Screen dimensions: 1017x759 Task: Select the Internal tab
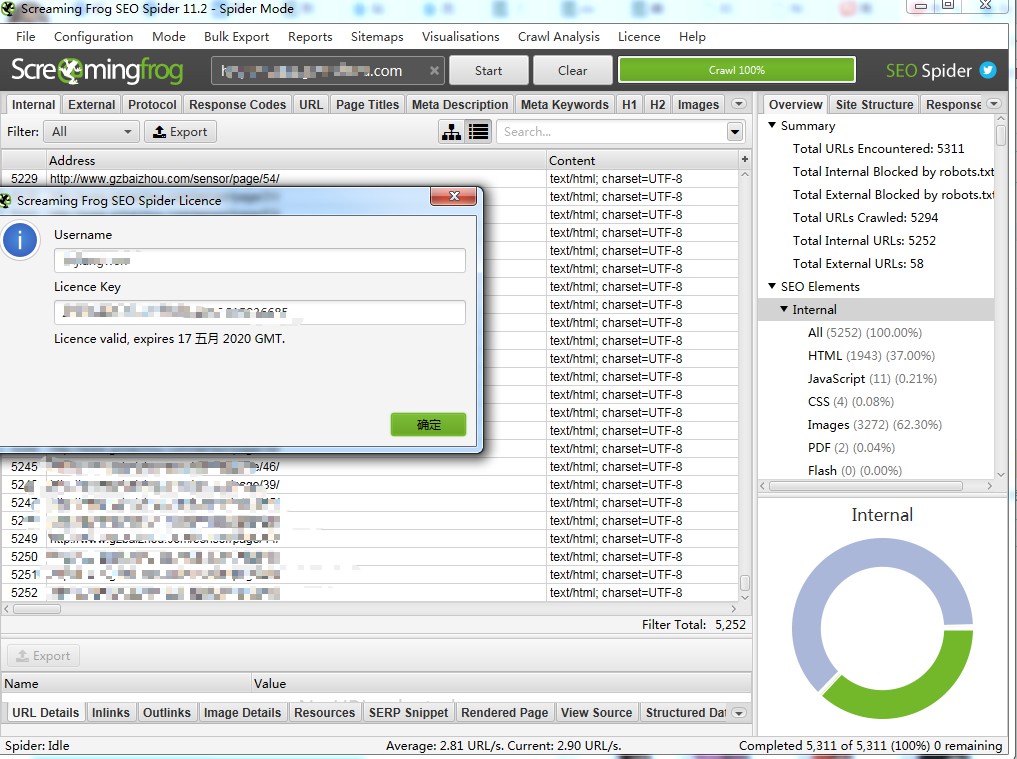coord(33,104)
